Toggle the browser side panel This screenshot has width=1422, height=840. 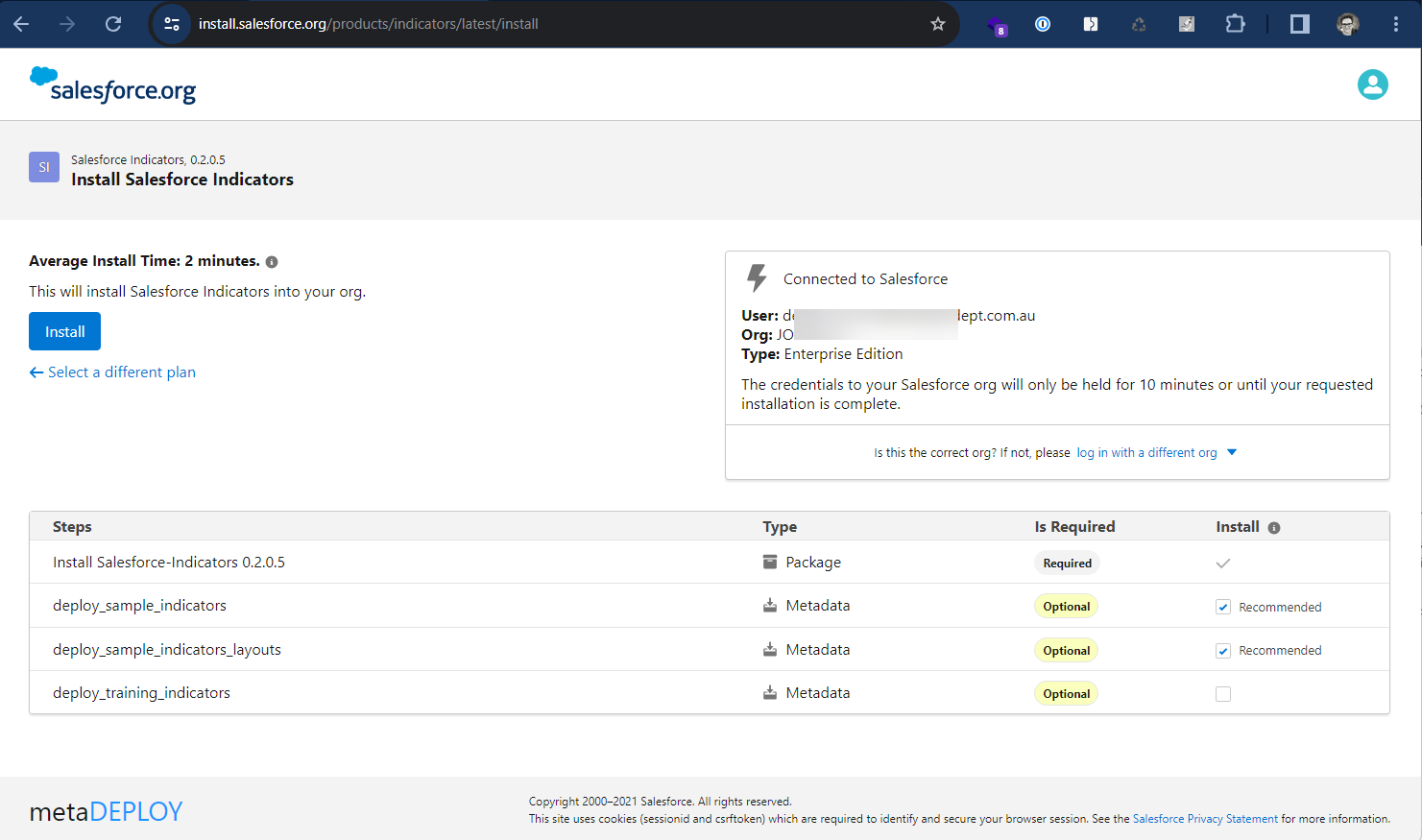[x=1300, y=24]
